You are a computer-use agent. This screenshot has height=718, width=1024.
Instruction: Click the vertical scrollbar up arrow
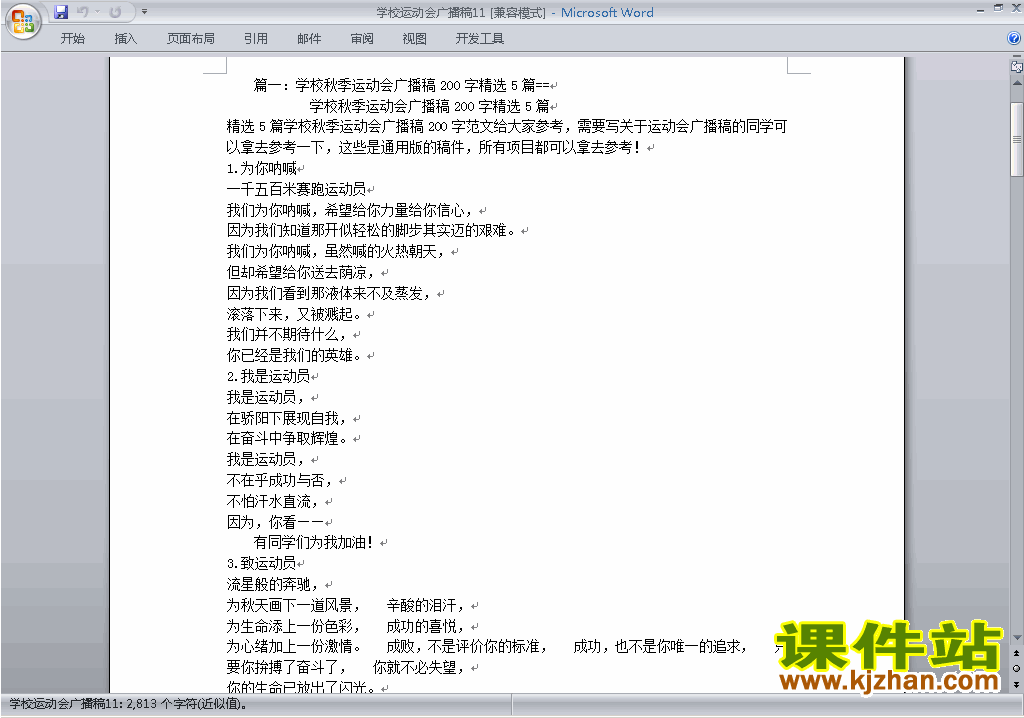(x=1017, y=84)
